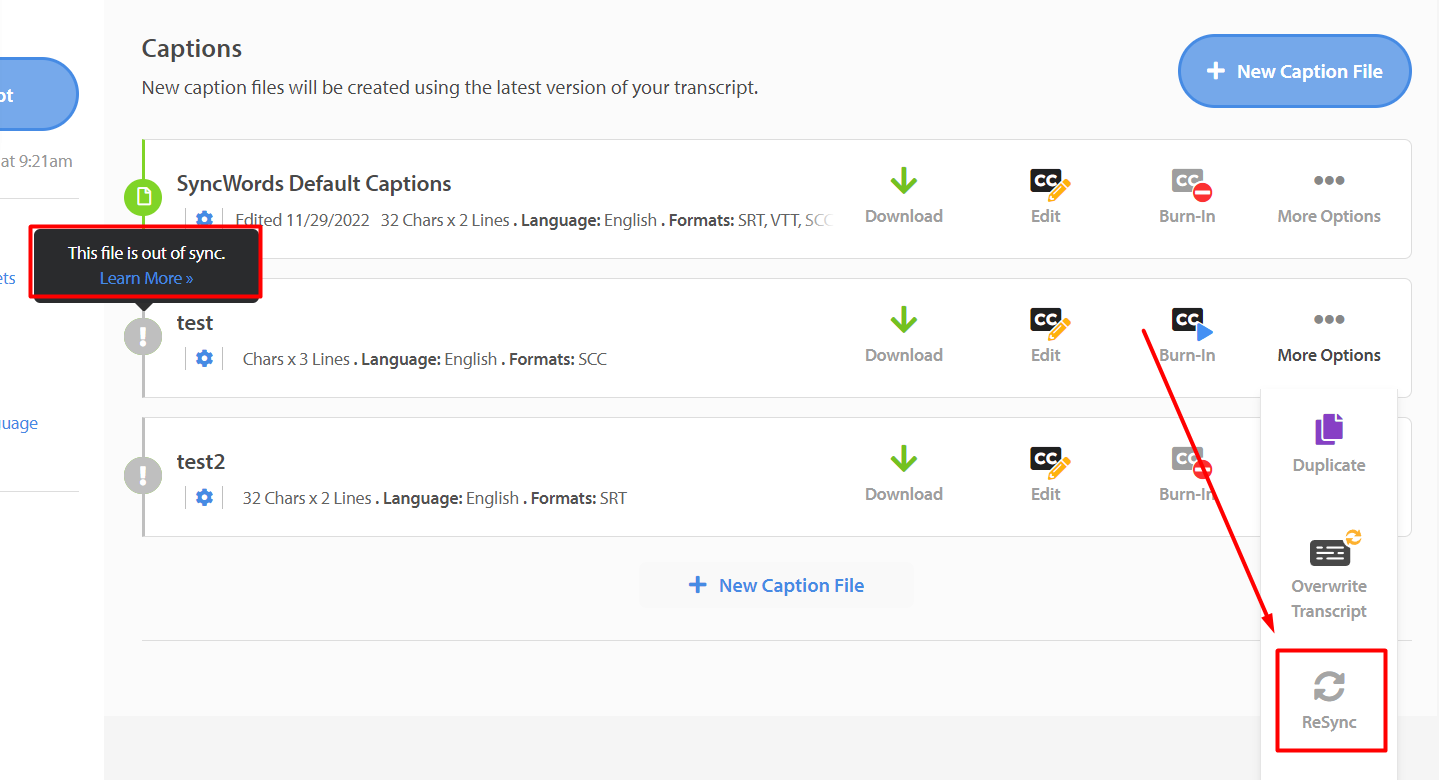This screenshot has width=1439, height=780.
Task: Download the test2 caption file
Action: click(x=903, y=475)
